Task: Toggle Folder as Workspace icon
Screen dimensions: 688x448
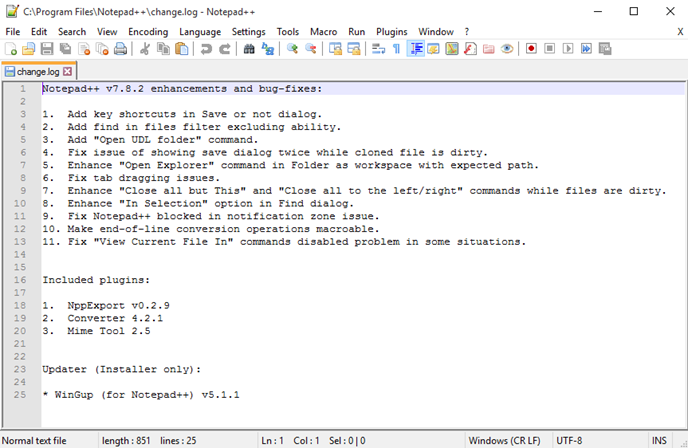Action: click(489, 49)
